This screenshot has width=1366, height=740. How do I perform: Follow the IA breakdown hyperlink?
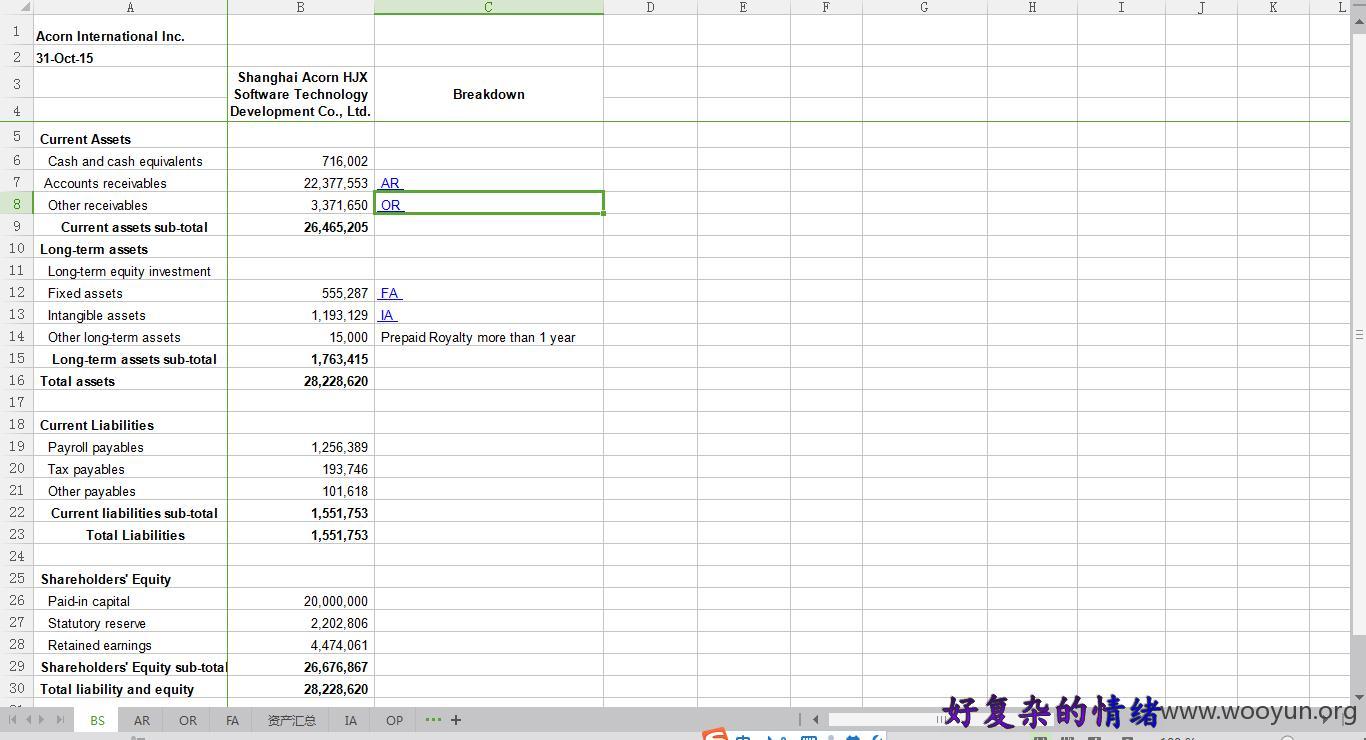388,315
